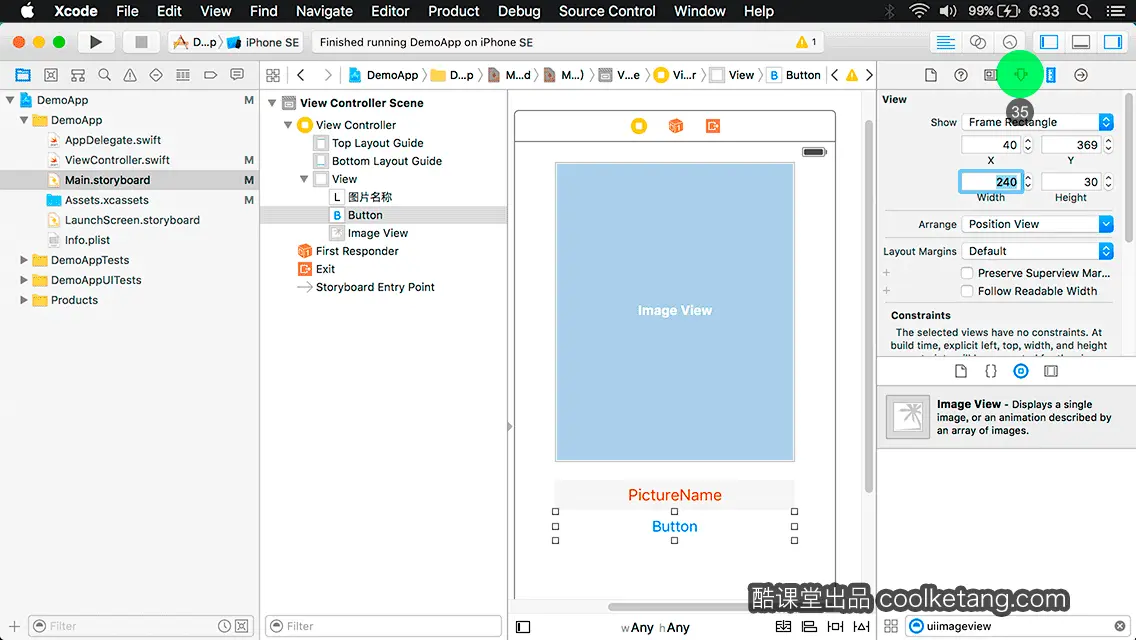Collapse the DemoApp project root
Image resolution: width=1136 pixels, height=640 pixels.
point(10,100)
